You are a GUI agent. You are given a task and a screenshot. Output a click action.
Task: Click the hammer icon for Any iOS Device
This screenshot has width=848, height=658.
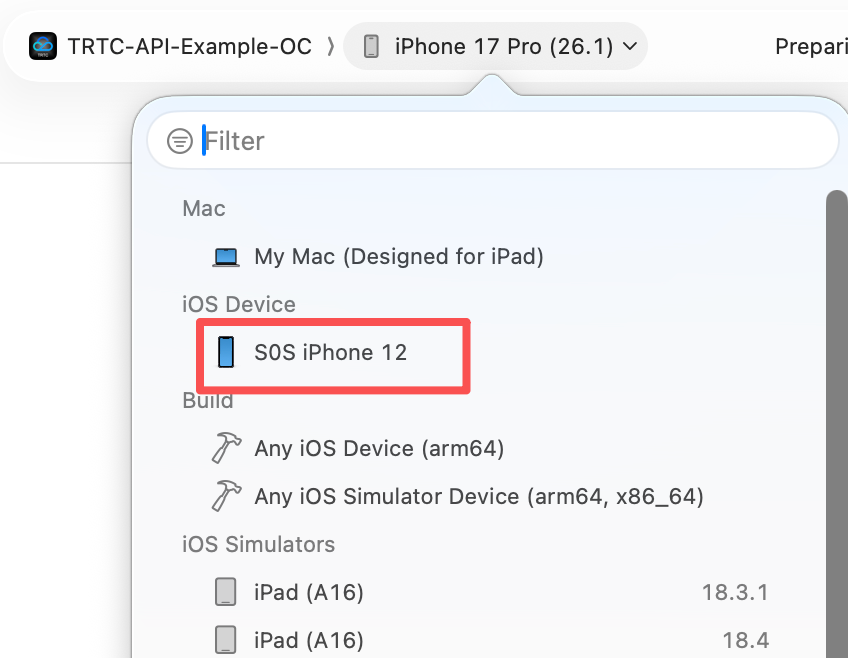pos(227,448)
